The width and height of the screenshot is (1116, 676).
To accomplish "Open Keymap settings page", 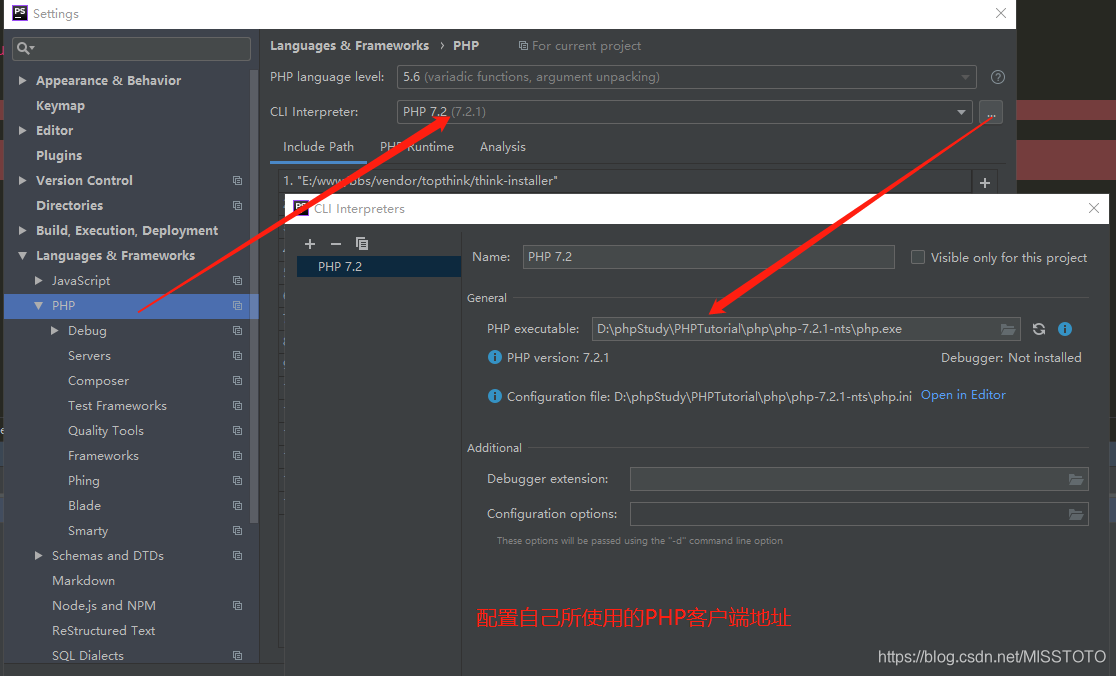I will click(x=60, y=105).
